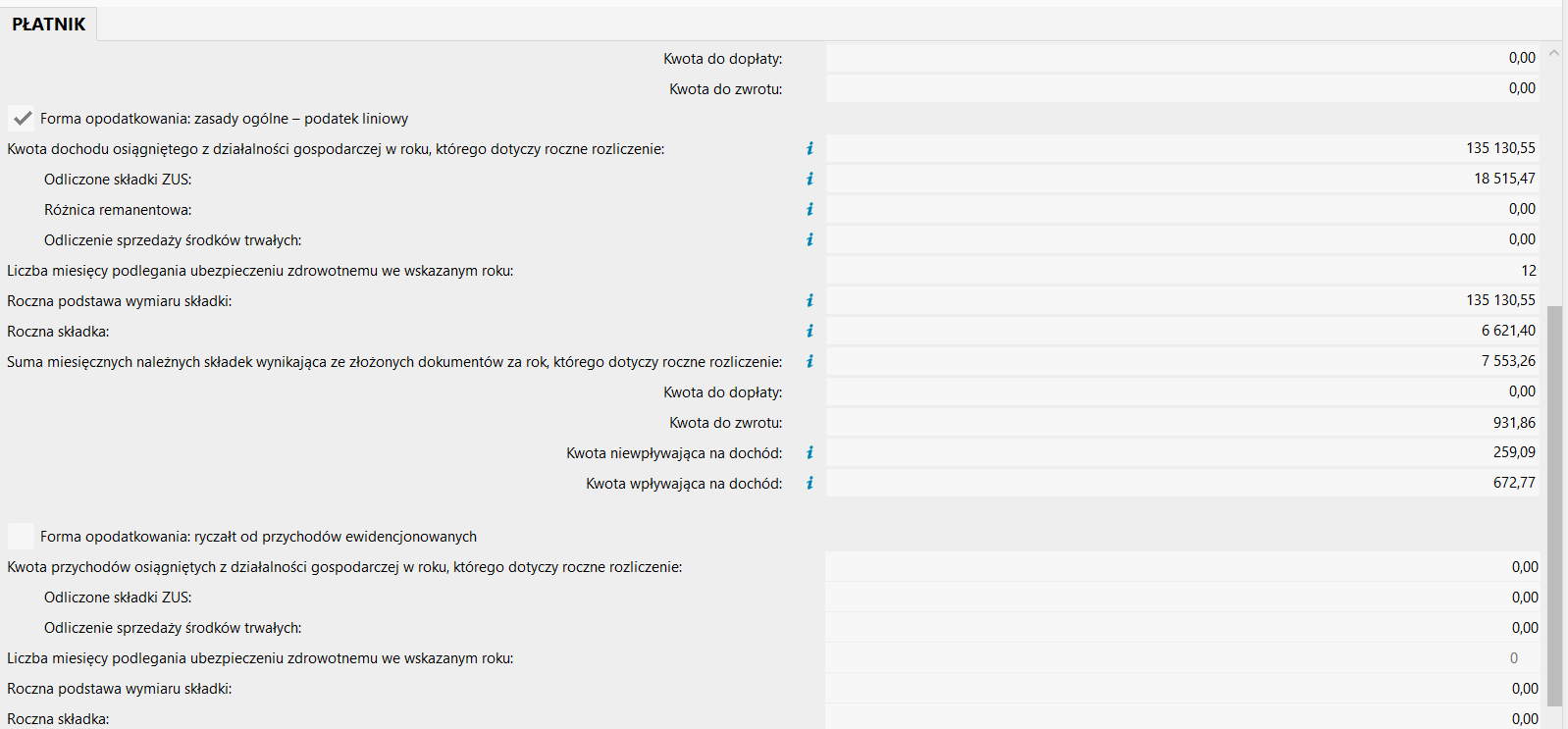Image resolution: width=1568 pixels, height=729 pixels.
Task: Enable ryczałt od przychodów ewidencjonowanych checkbox
Action: pos(22,536)
